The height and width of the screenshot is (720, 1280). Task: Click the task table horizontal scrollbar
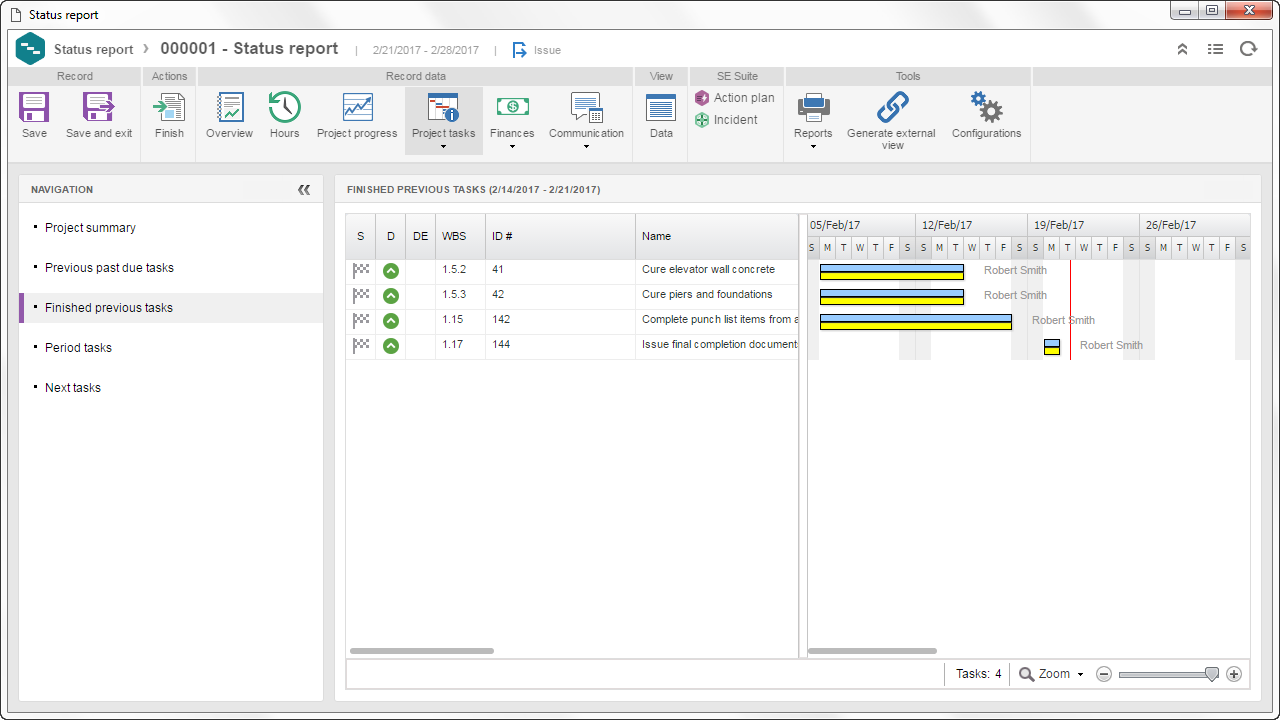click(422, 651)
